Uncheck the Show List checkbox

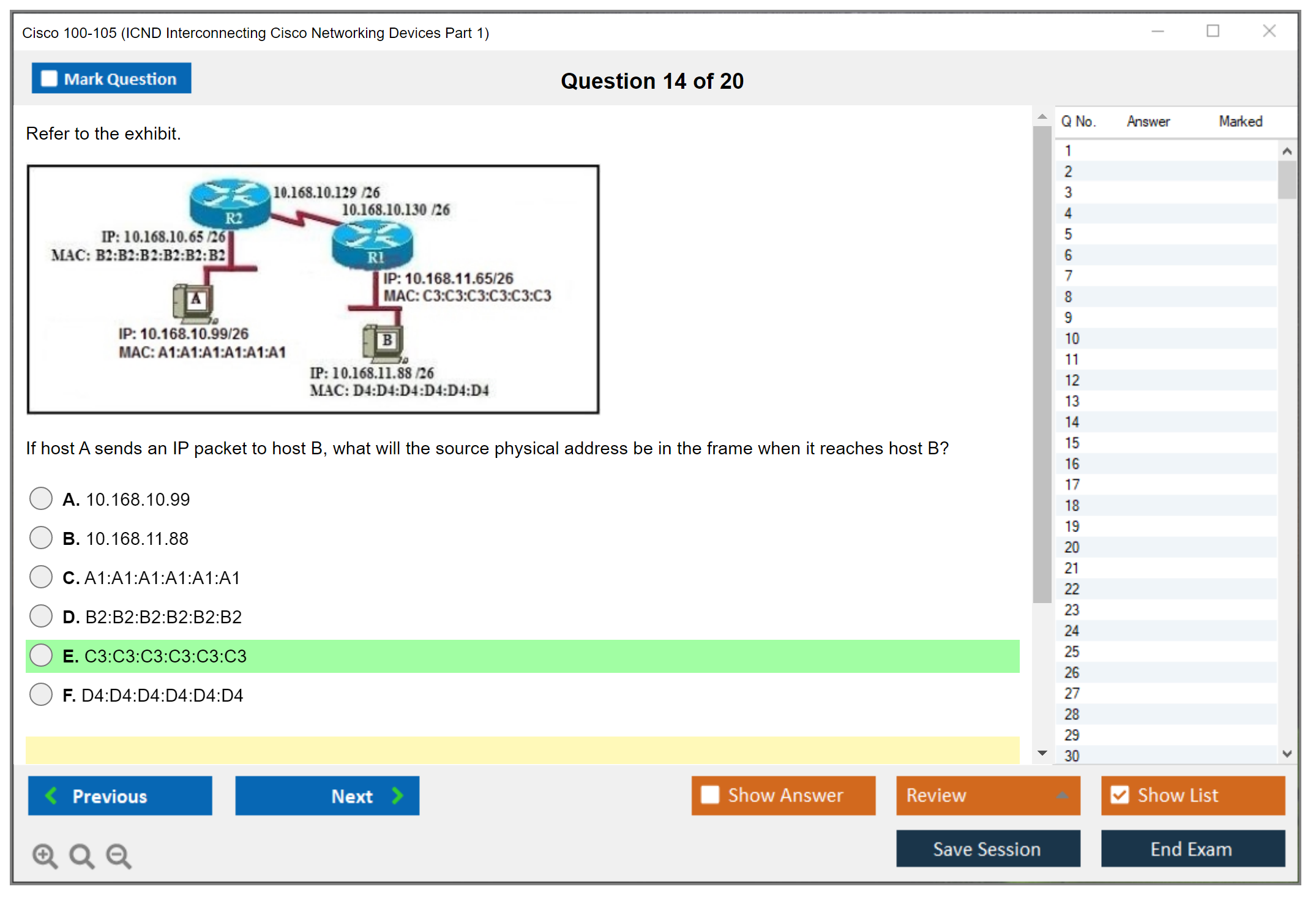tap(1120, 795)
